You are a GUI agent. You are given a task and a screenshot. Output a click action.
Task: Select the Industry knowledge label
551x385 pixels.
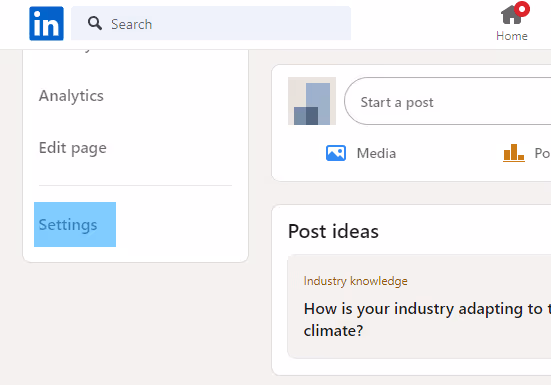355,281
